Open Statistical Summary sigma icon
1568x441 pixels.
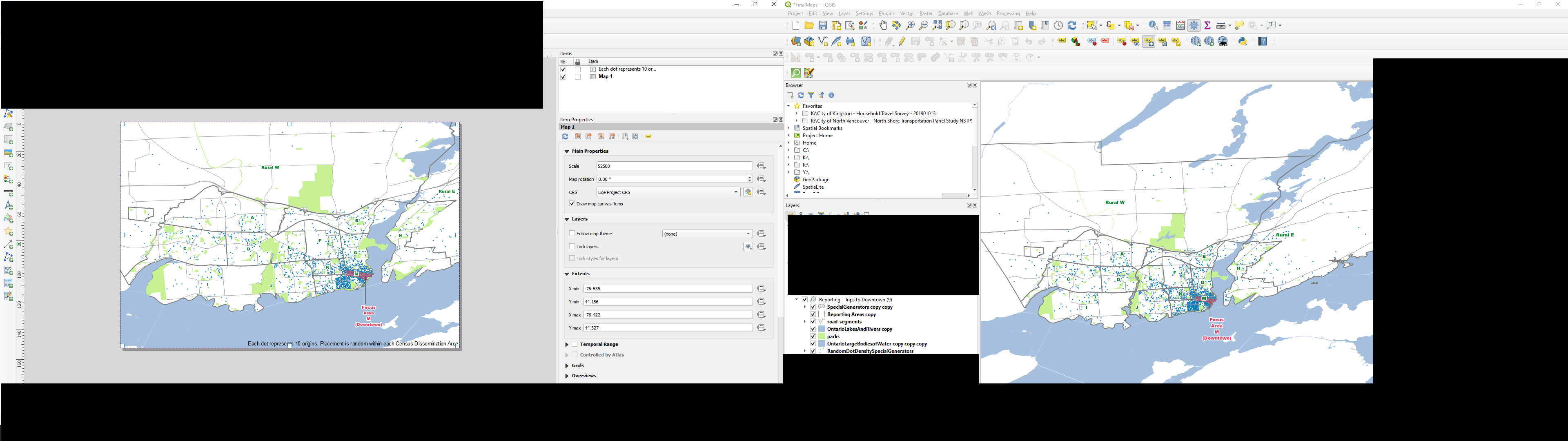click(x=1208, y=26)
